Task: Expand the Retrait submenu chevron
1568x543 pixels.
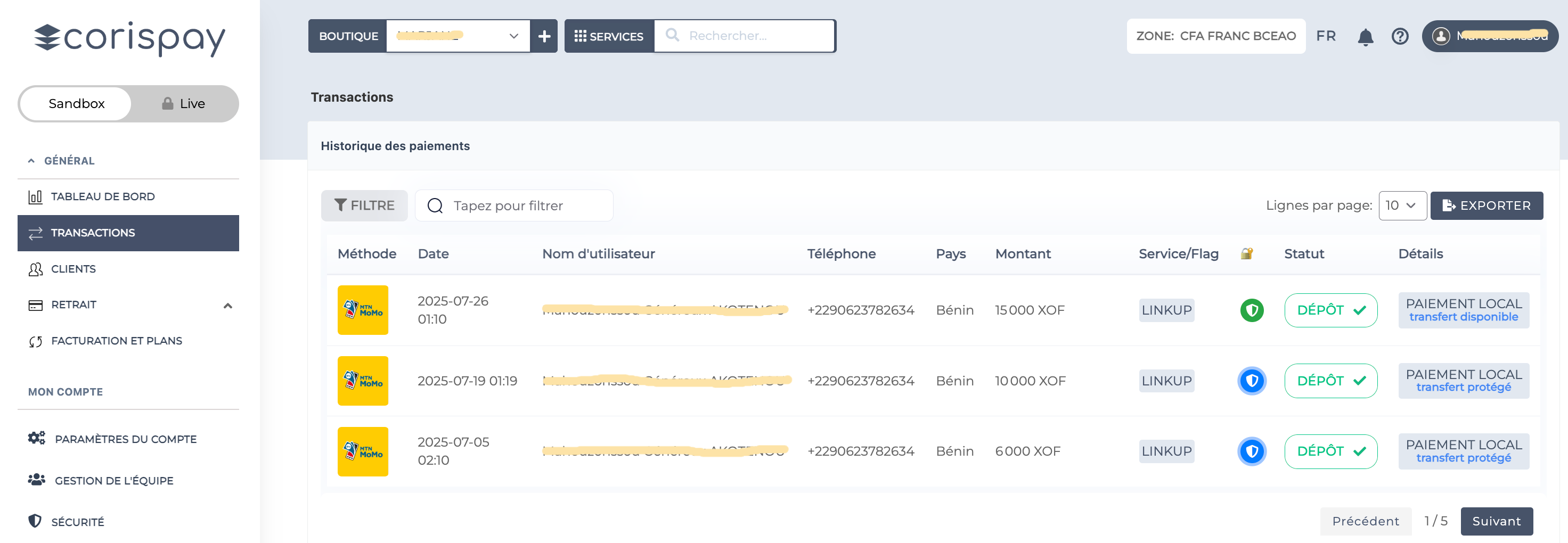Action: (227, 305)
